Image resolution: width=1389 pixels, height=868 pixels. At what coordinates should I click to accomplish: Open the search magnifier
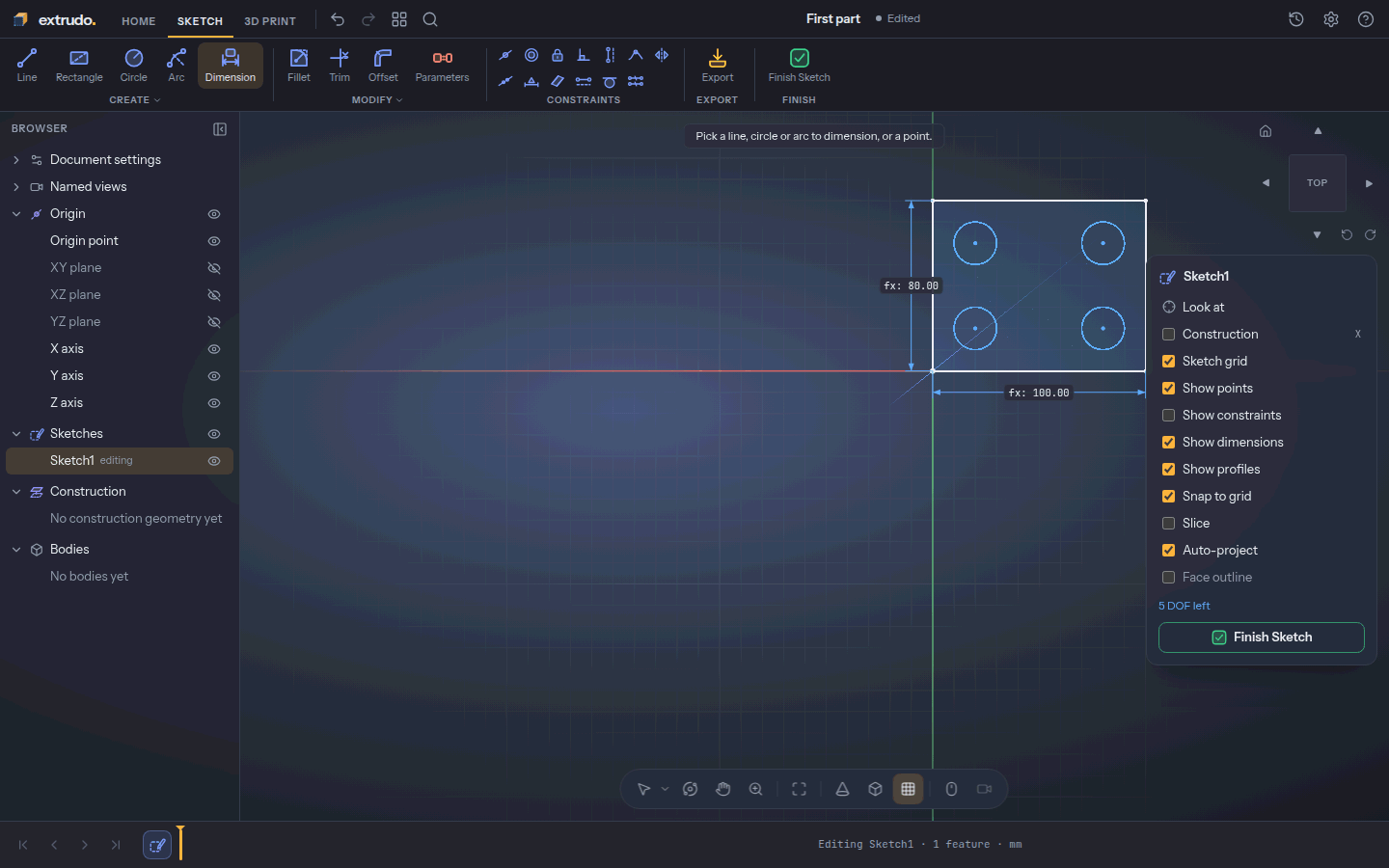[x=430, y=19]
